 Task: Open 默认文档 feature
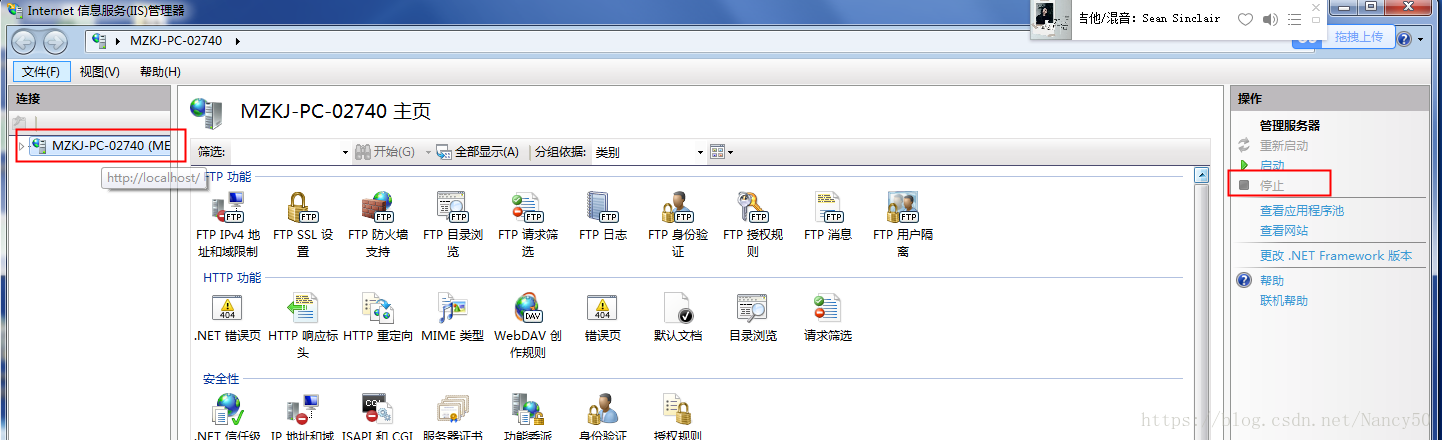point(678,317)
